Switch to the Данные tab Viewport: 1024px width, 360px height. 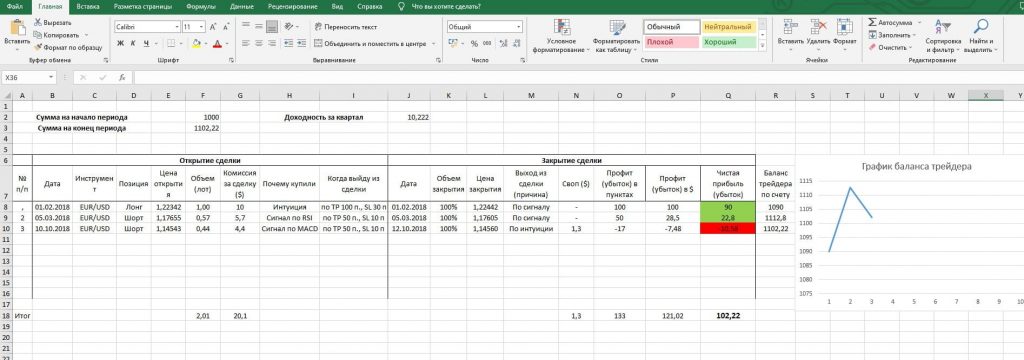point(243,6)
